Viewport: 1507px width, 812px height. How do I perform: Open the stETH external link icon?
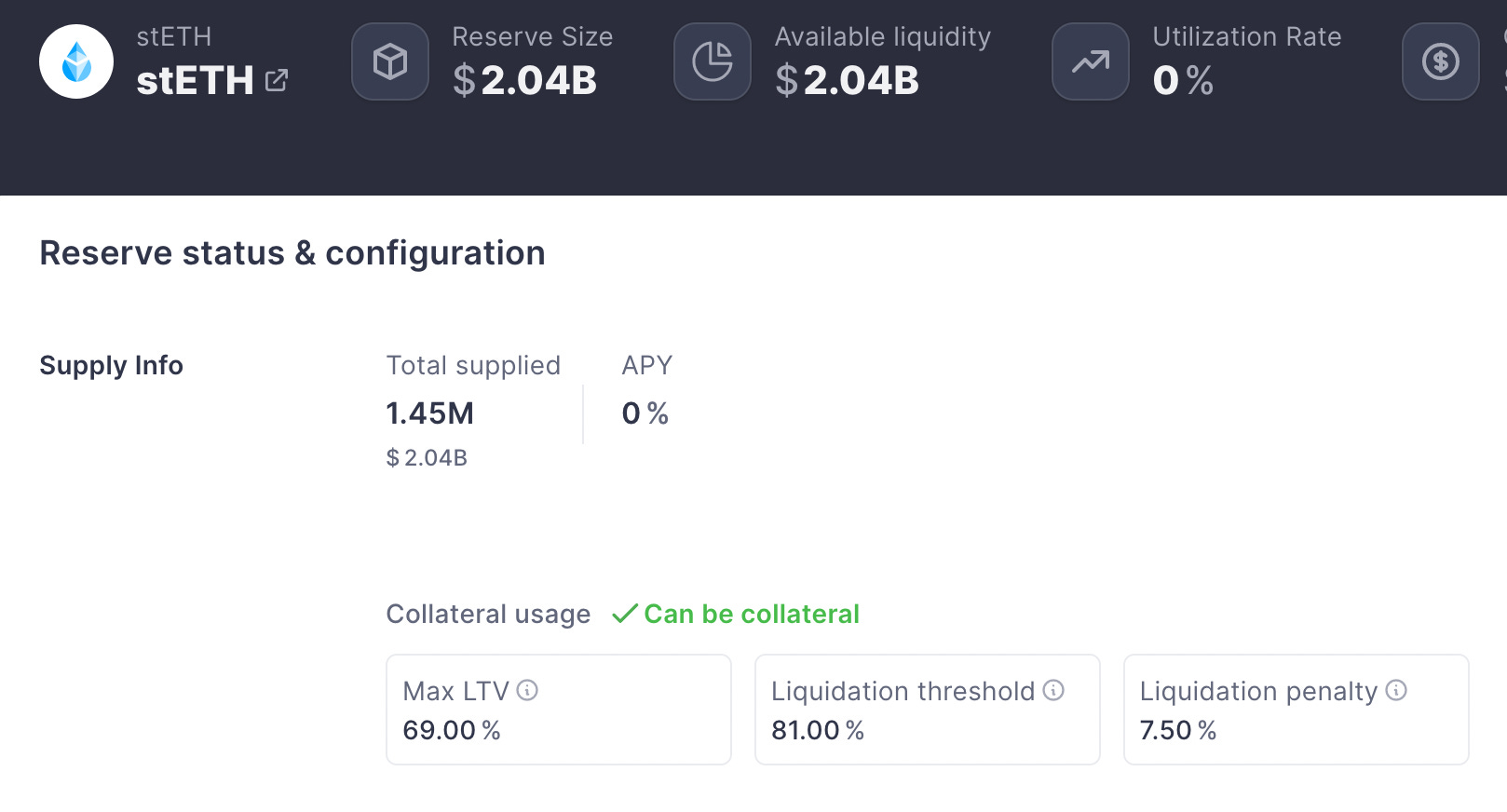[277, 80]
